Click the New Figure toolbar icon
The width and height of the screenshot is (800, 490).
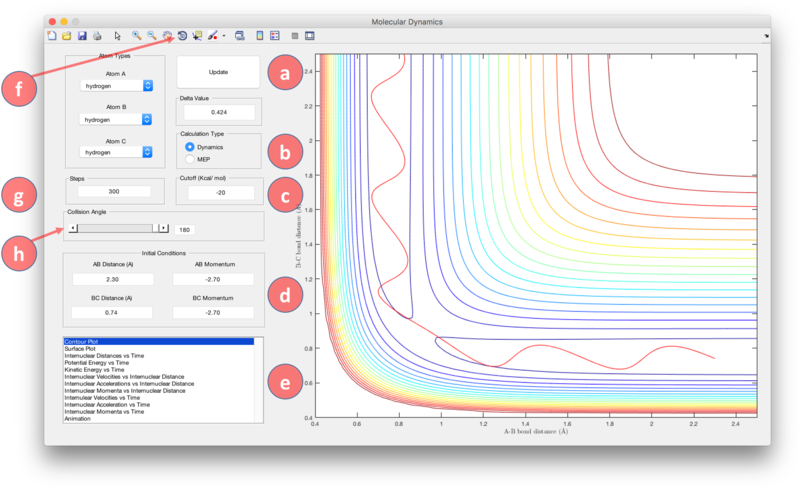point(52,36)
